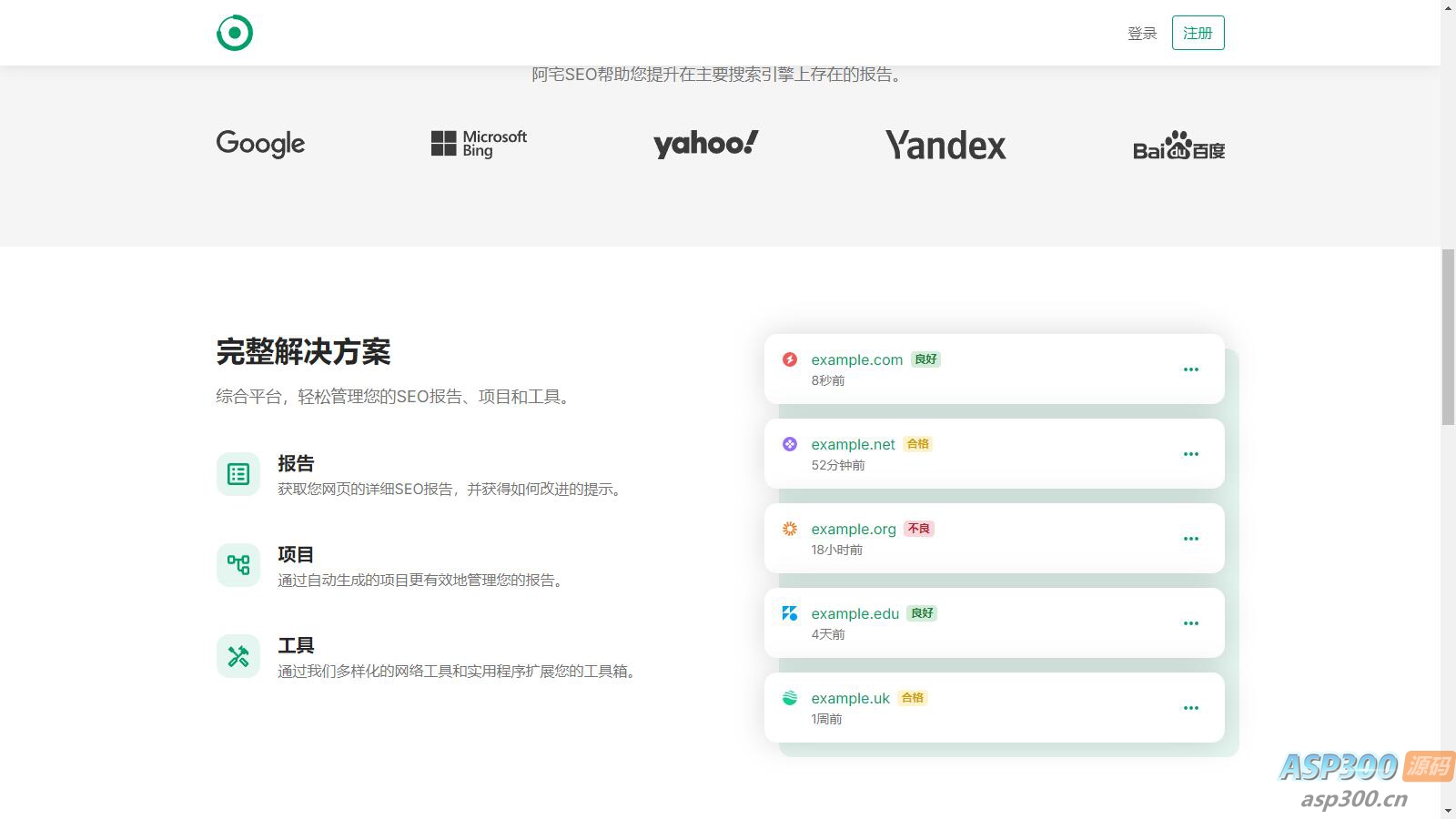Viewport: 1456px width, 819px height.
Task: Click the Microsoft Bing logo
Action: pos(479,144)
